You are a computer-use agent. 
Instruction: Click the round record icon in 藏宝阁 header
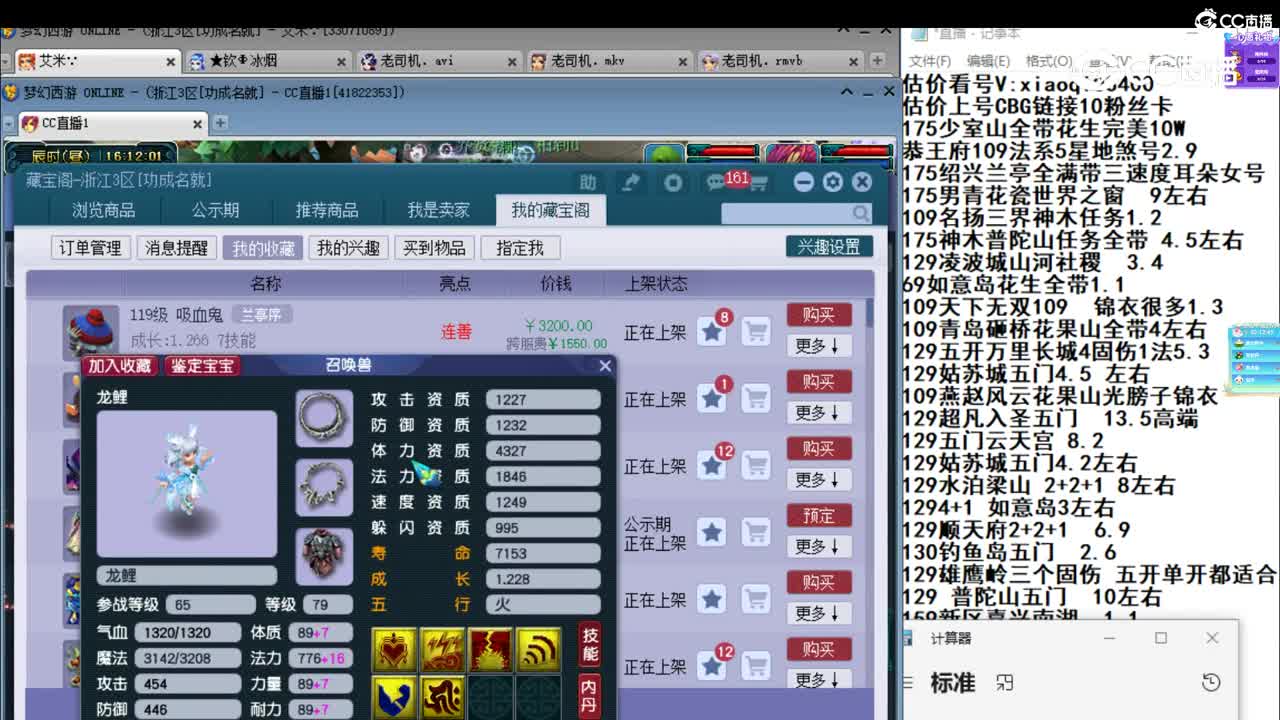(673, 183)
